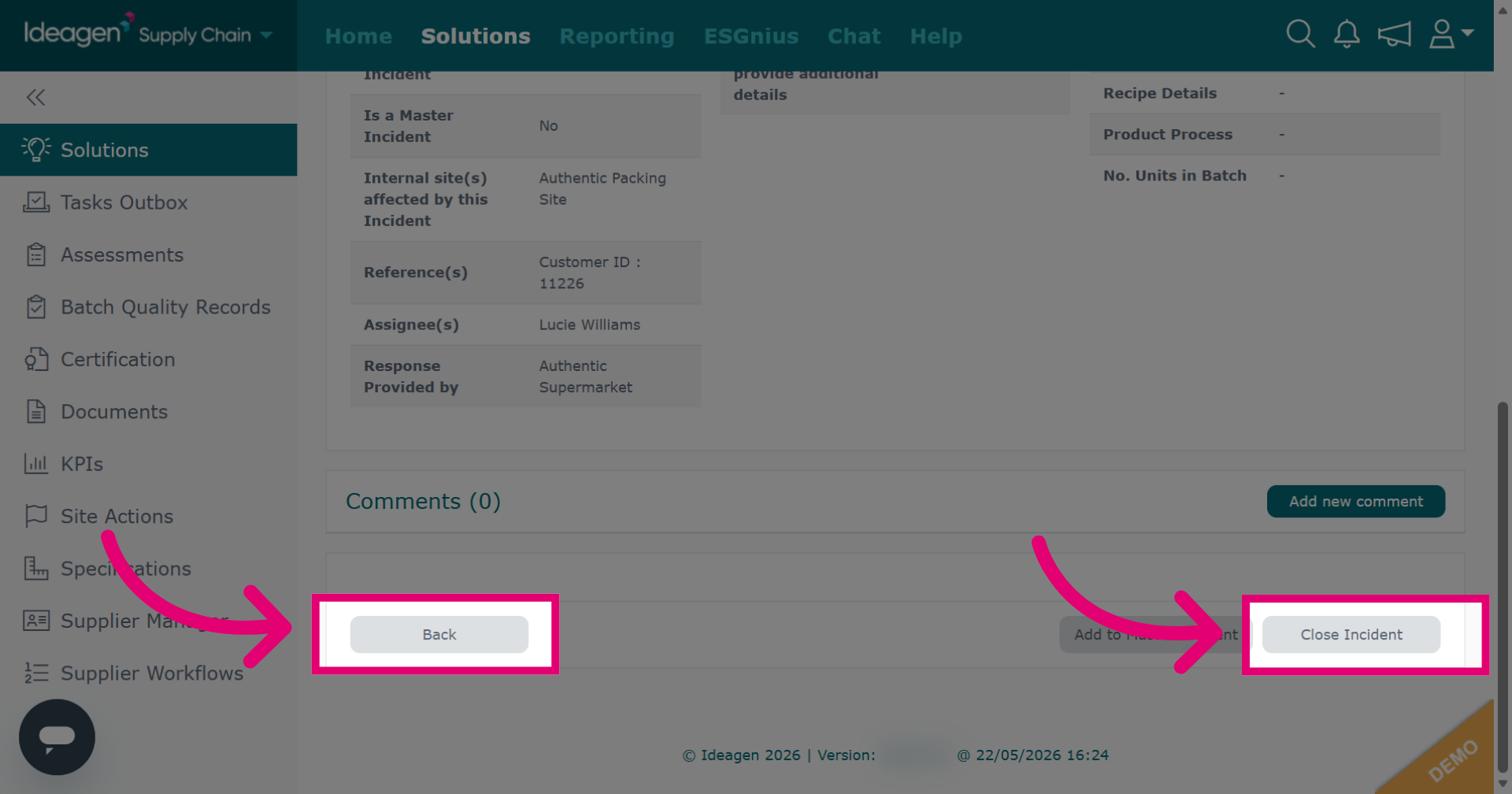Open the ESGnius menu item
The image size is (1512, 794).
(750, 36)
